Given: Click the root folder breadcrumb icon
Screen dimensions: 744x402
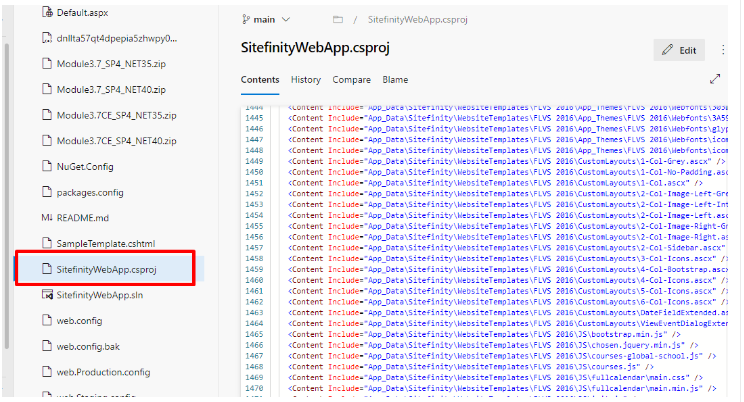Looking at the screenshot, I should (338, 19).
